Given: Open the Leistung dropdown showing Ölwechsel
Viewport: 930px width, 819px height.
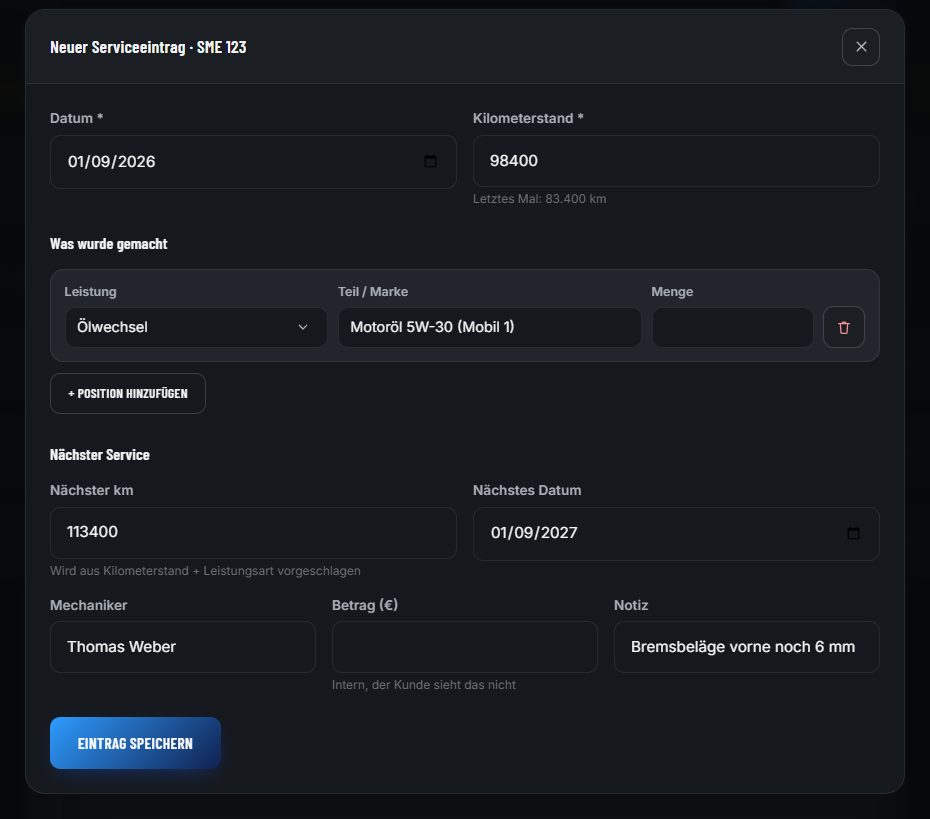Looking at the screenshot, I should (x=196, y=327).
